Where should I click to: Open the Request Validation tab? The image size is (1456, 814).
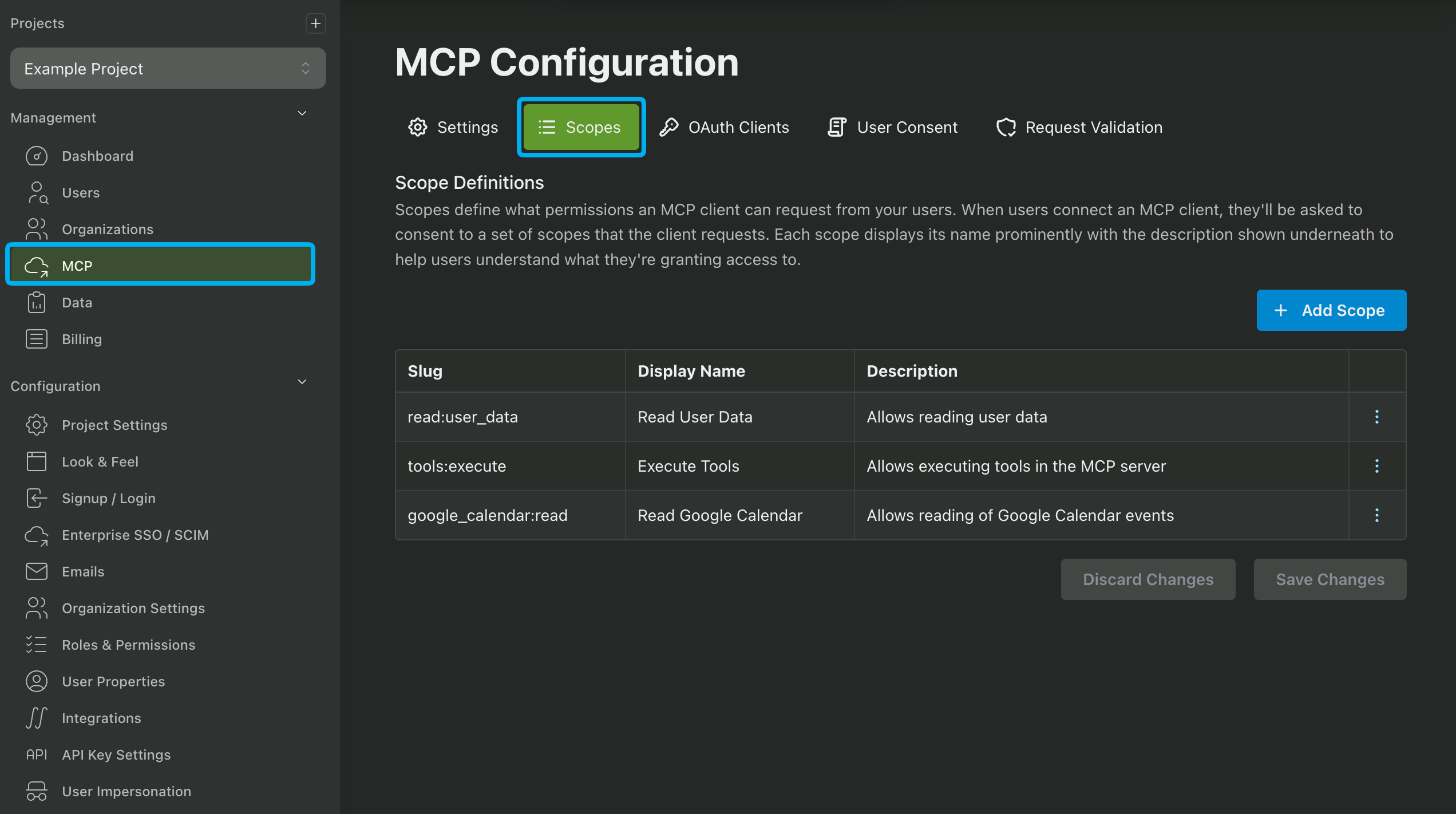1079,127
